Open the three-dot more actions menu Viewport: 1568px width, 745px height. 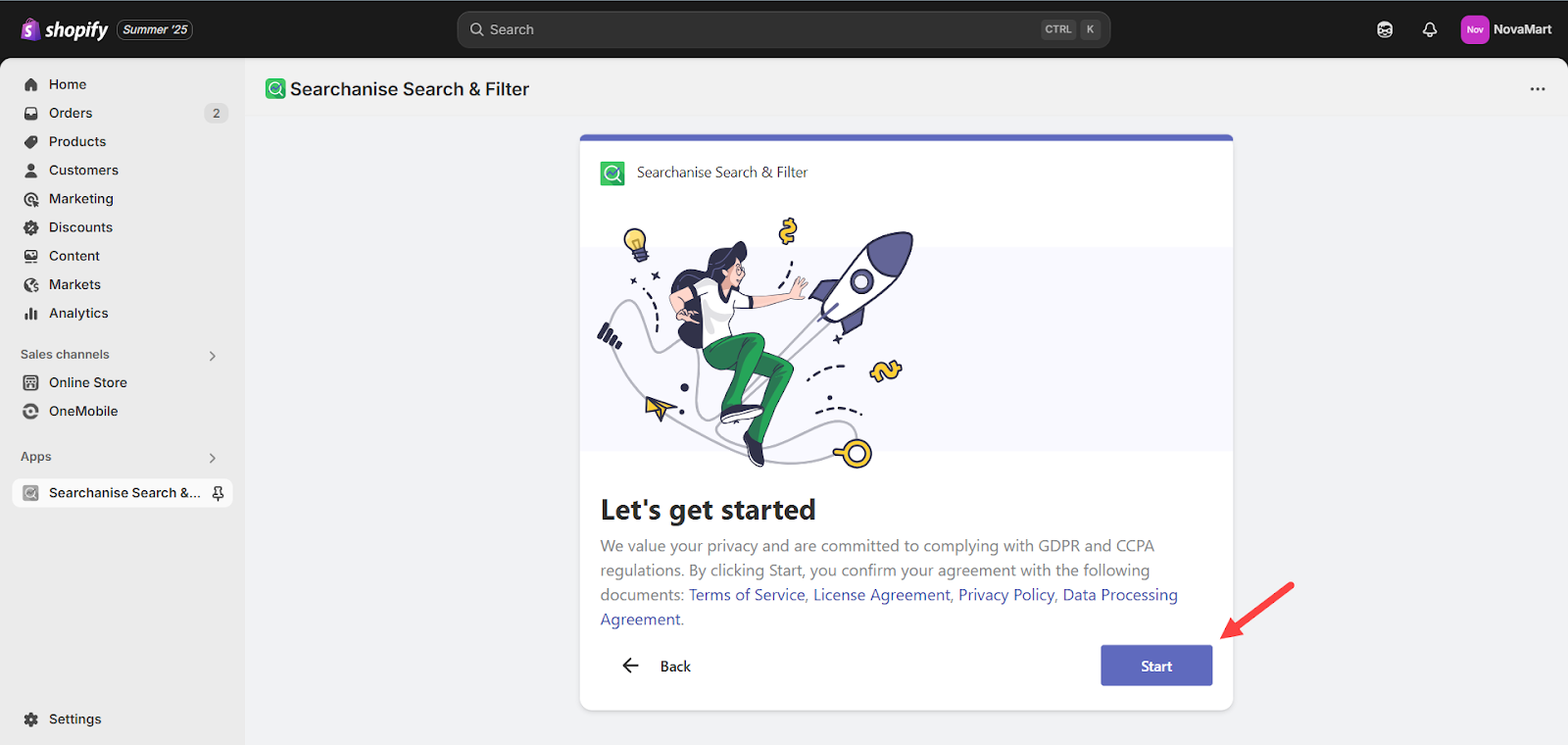tap(1538, 89)
